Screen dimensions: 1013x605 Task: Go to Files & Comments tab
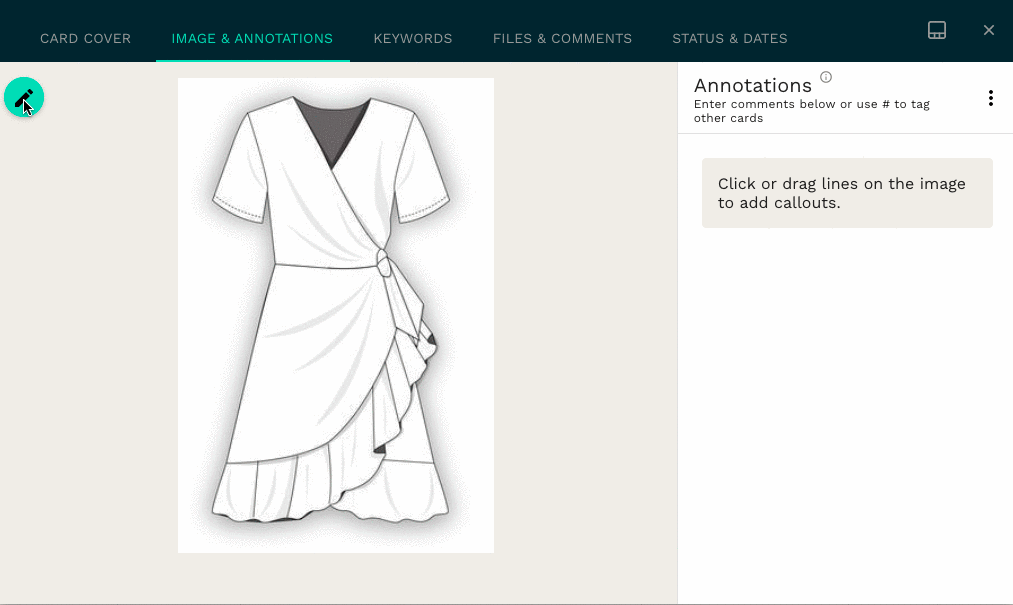click(x=562, y=39)
